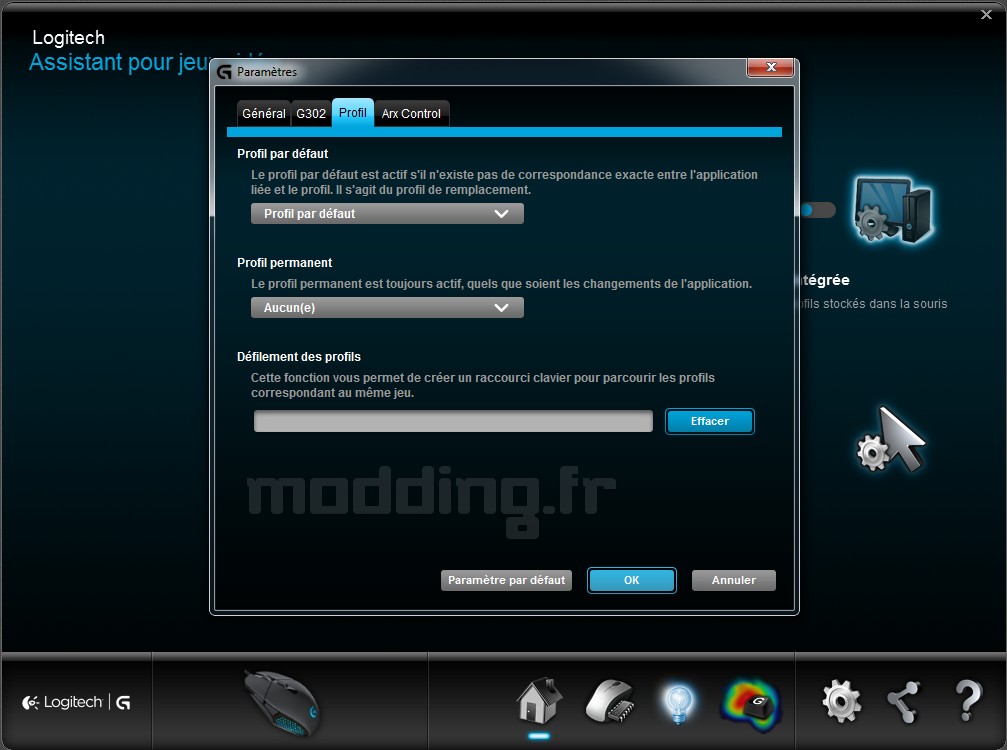Open the input analysis heat map icon
The image size is (1007, 750).
click(750, 704)
